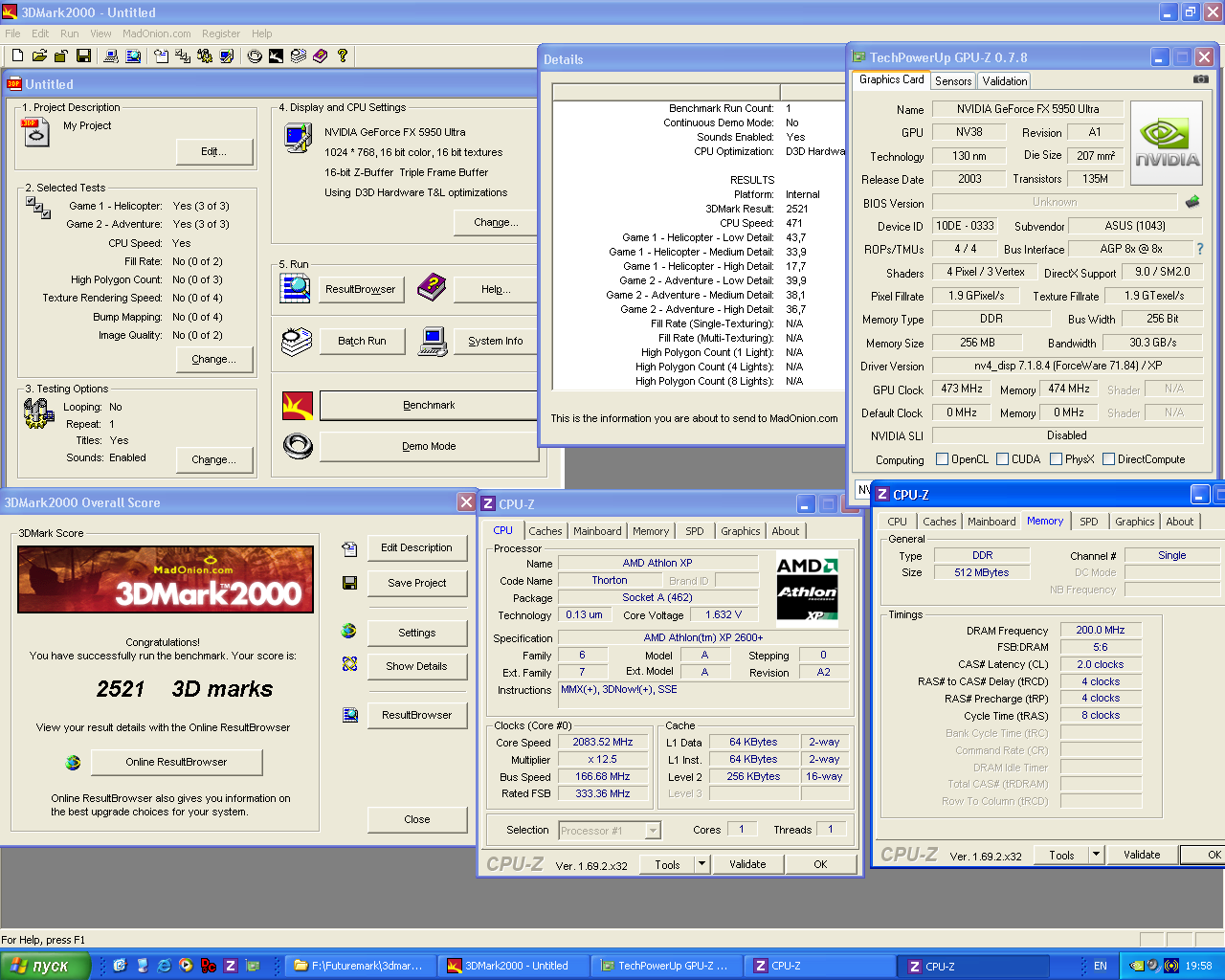Image resolution: width=1225 pixels, height=980 pixels.
Task: Launch CPU-Z from quick launch Z icon
Action: pos(231,966)
